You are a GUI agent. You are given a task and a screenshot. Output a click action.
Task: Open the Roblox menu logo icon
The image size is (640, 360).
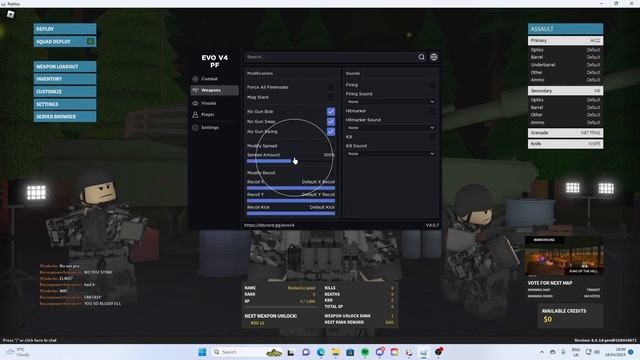tap(11, 14)
